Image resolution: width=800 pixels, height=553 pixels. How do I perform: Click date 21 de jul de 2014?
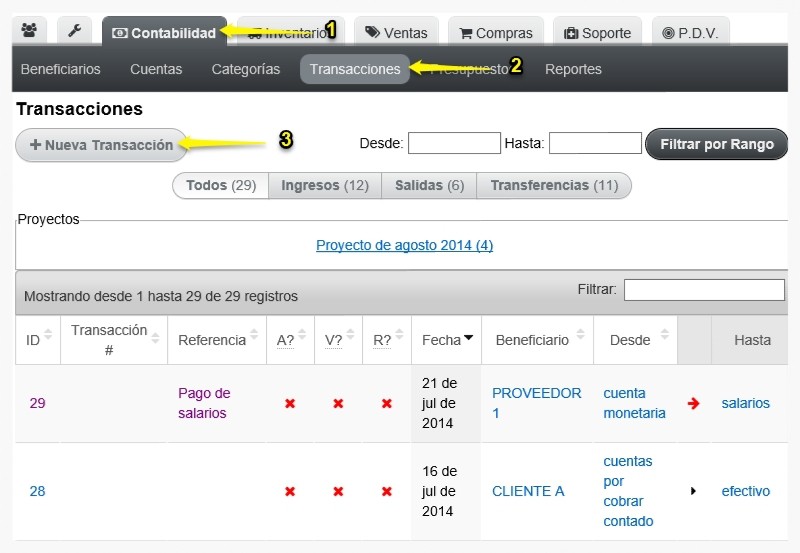coord(439,403)
